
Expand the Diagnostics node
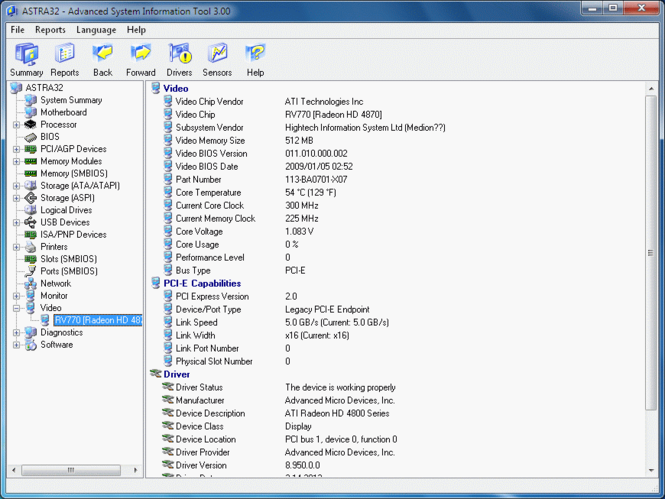[16, 332]
